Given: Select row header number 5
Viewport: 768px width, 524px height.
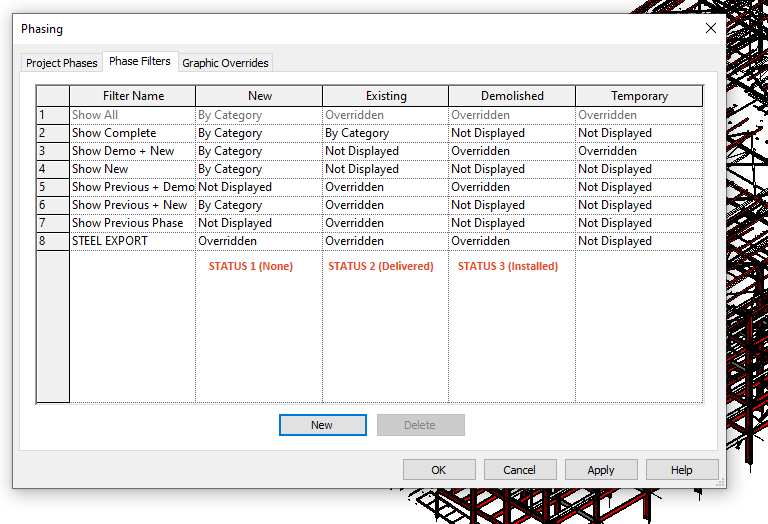Looking at the screenshot, I should (x=53, y=187).
